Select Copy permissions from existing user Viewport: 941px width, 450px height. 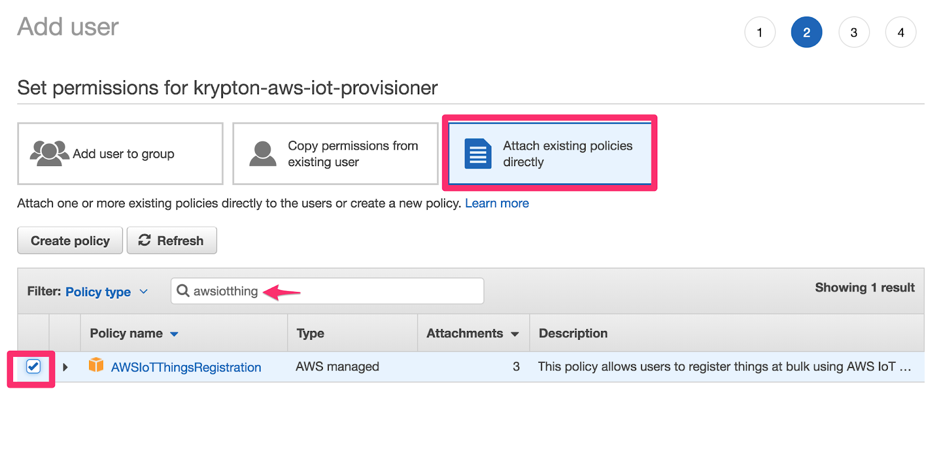pos(335,154)
